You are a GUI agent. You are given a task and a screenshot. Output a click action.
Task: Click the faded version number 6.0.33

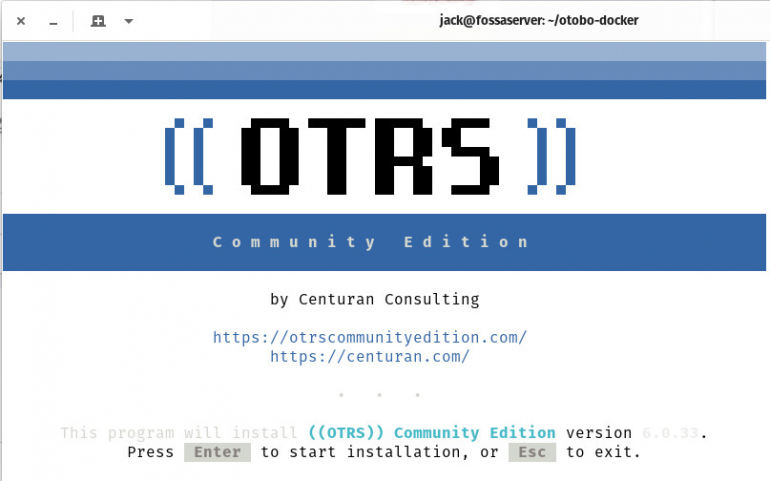point(670,433)
